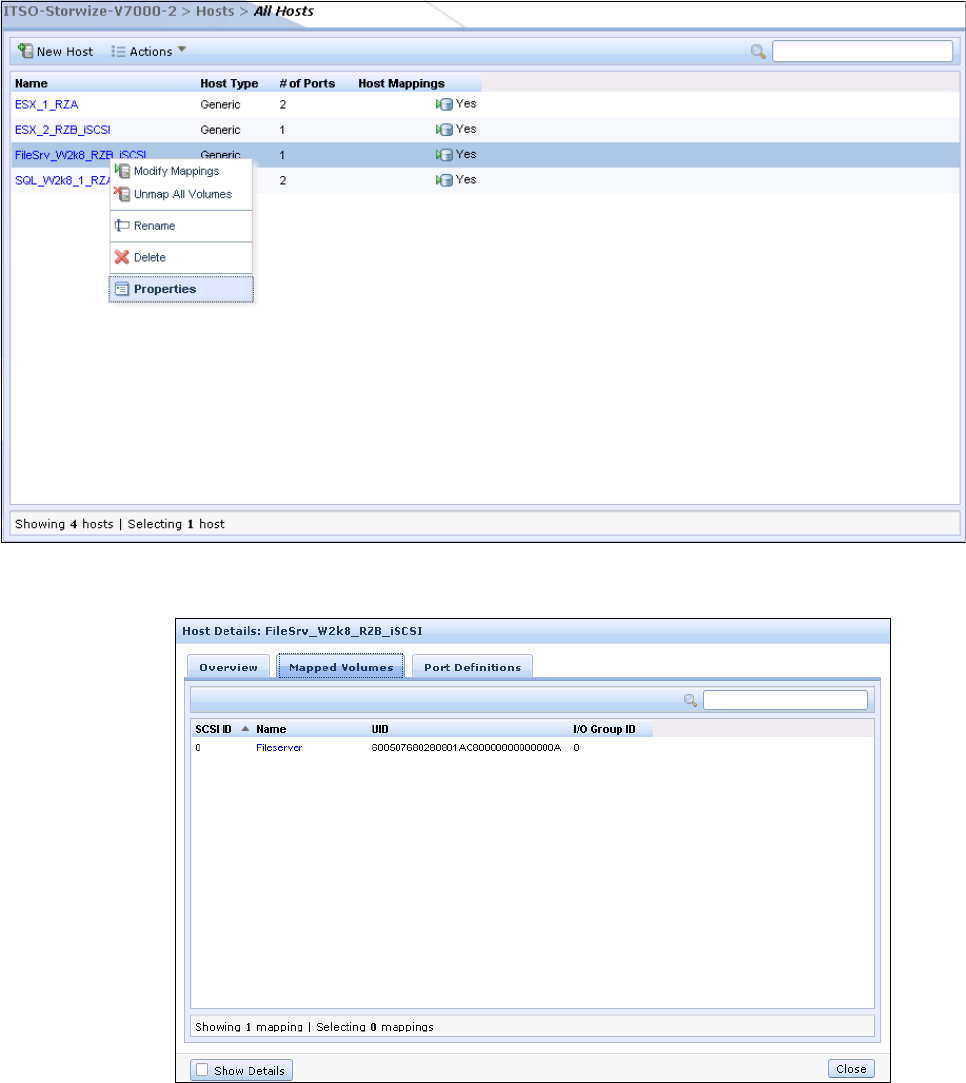Enable the Show Details checkbox
This screenshot has width=966, height=1083.
202,1070
